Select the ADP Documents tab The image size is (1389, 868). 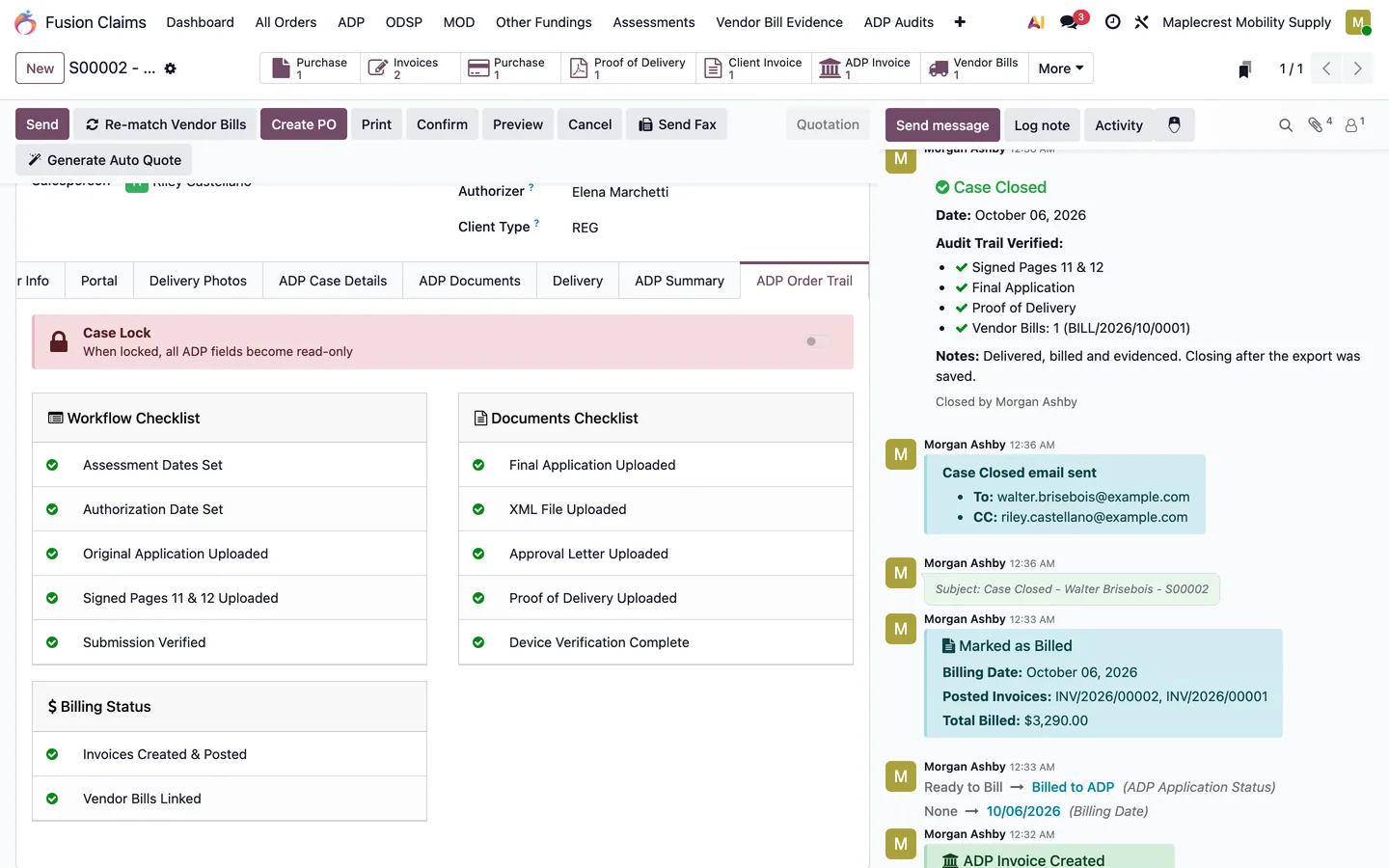470,281
